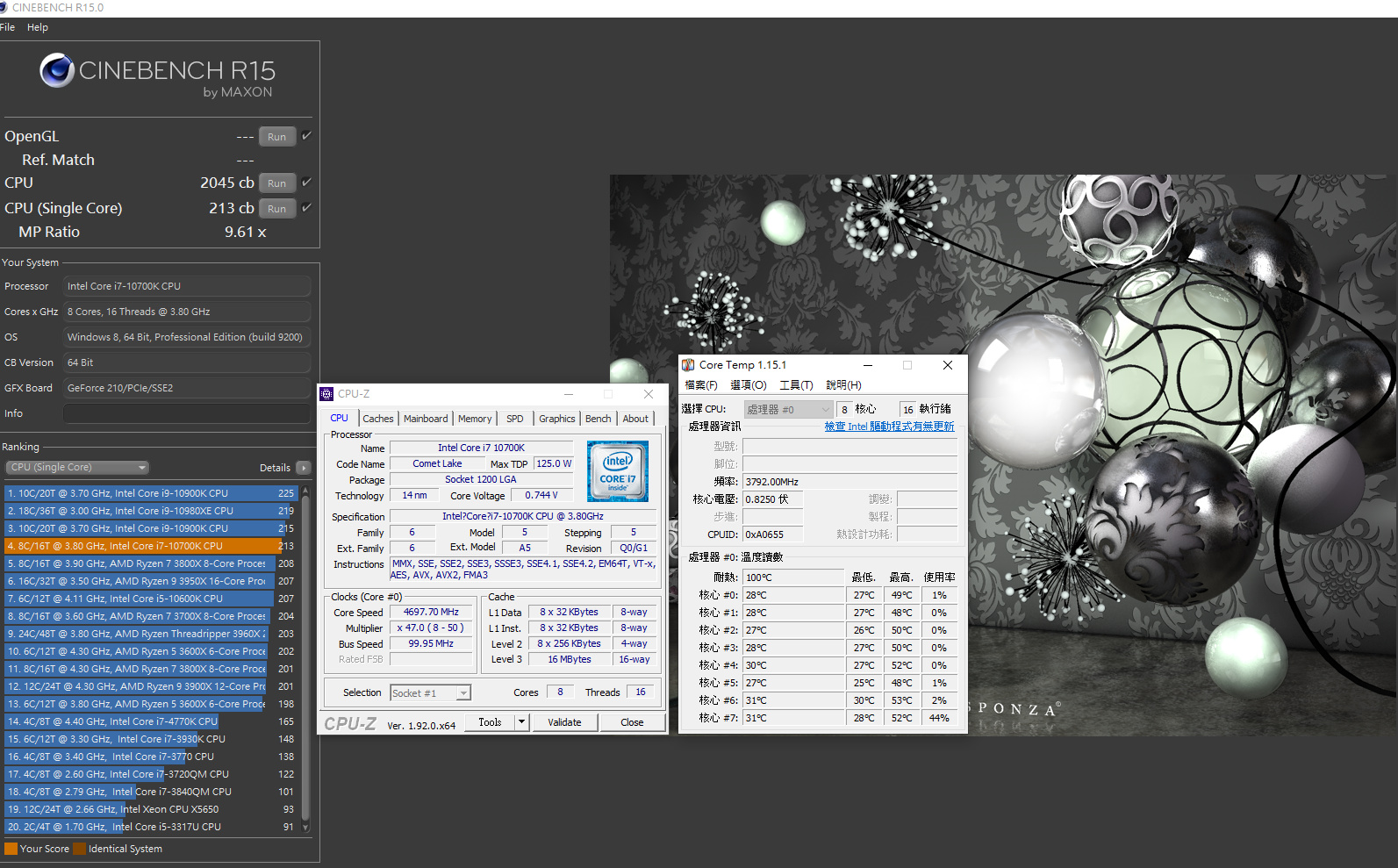Screen dimensions: 1398x868
Task: Open the CPU (Single Core) ranking dropdown
Action: coord(77,468)
